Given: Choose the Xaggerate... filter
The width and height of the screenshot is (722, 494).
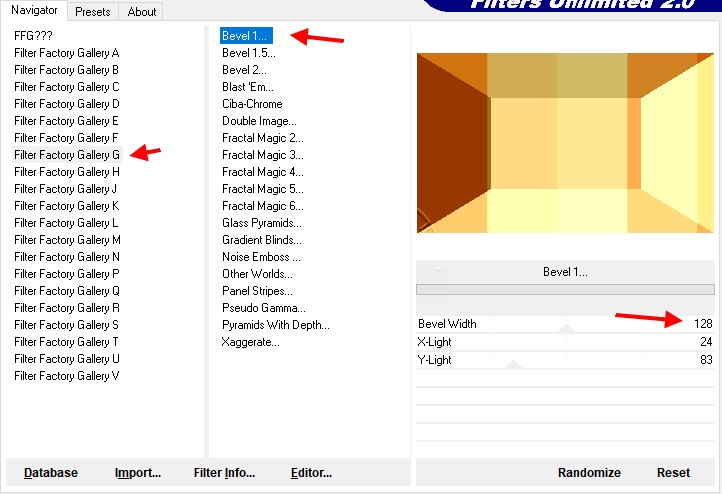Looking at the screenshot, I should coord(250,342).
